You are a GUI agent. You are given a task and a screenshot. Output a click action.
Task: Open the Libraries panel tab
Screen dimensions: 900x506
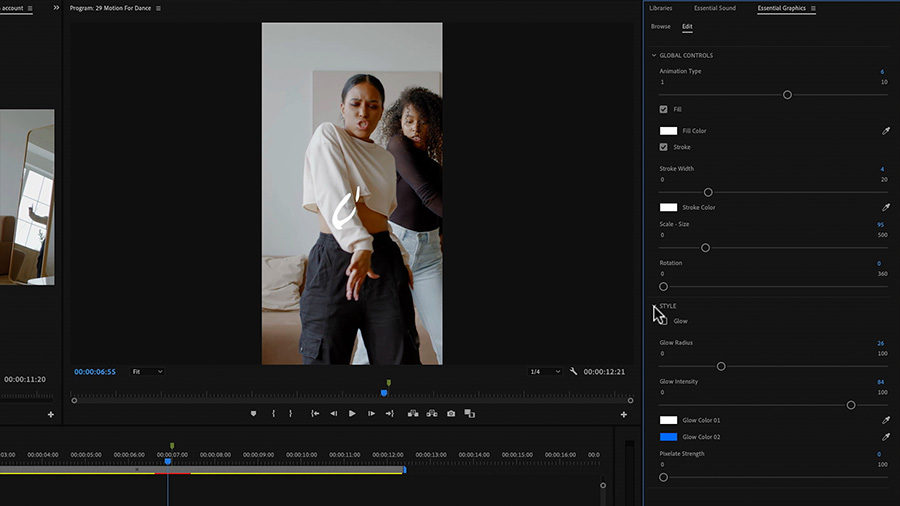(660, 8)
